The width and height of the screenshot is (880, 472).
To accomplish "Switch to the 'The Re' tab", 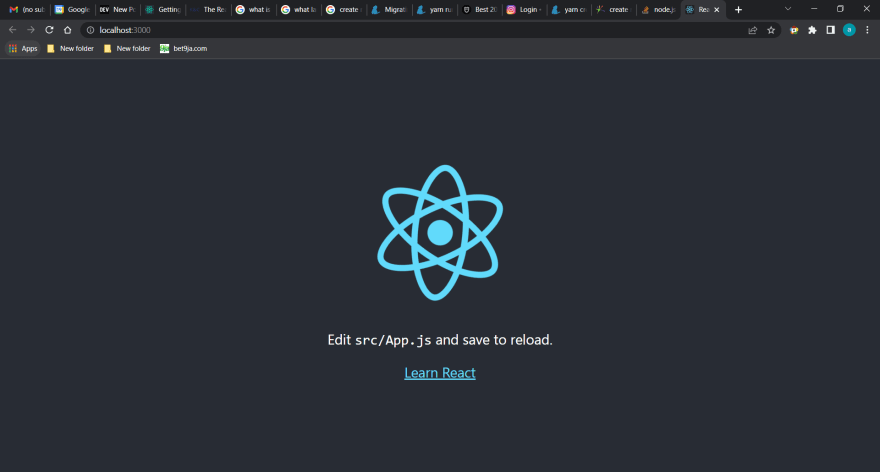I will (x=208, y=10).
